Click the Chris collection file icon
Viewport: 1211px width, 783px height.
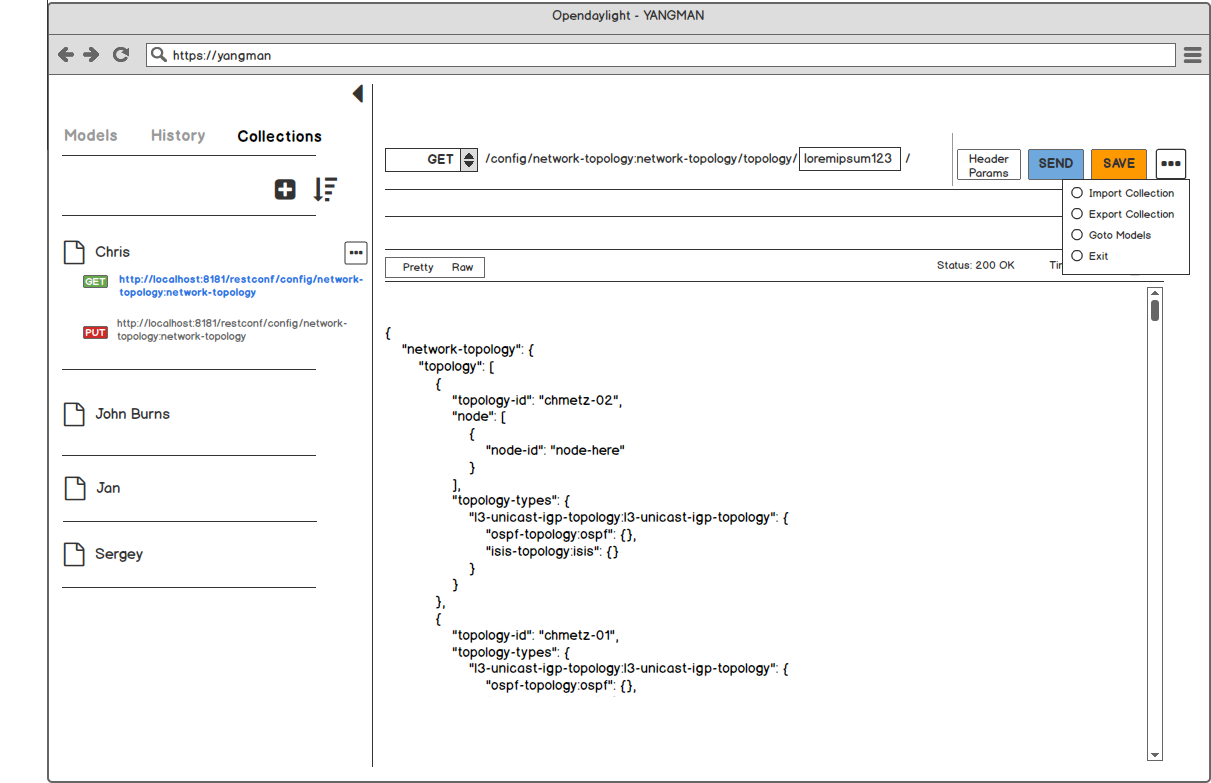coord(74,252)
